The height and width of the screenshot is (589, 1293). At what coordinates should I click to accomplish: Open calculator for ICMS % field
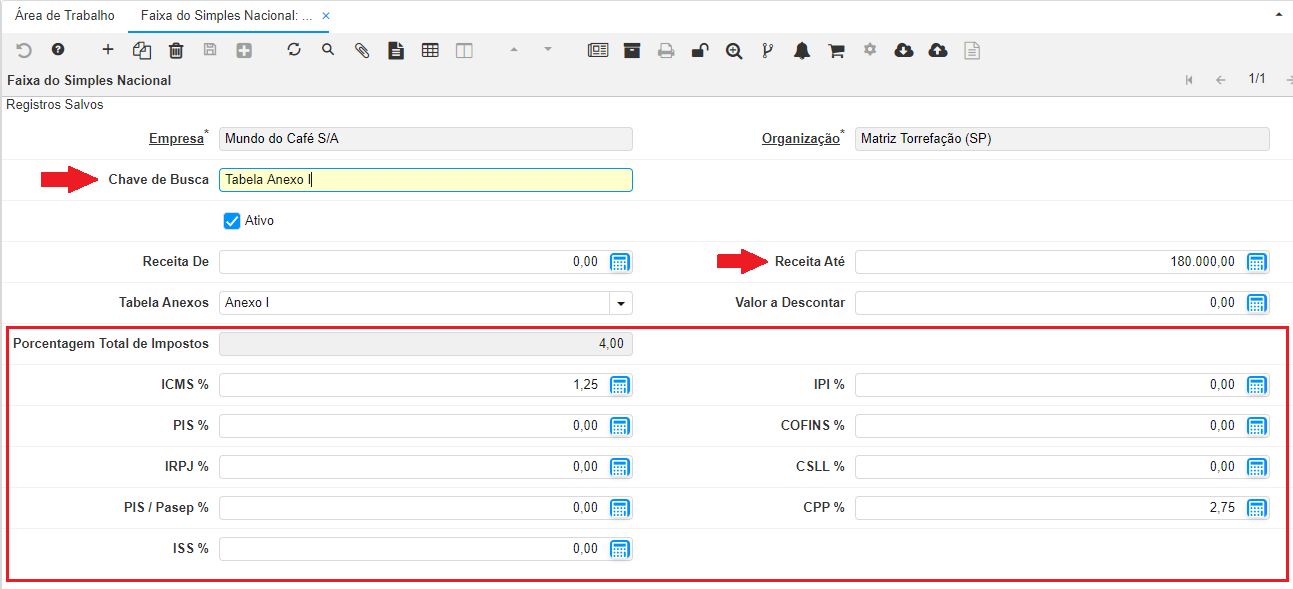coord(619,385)
